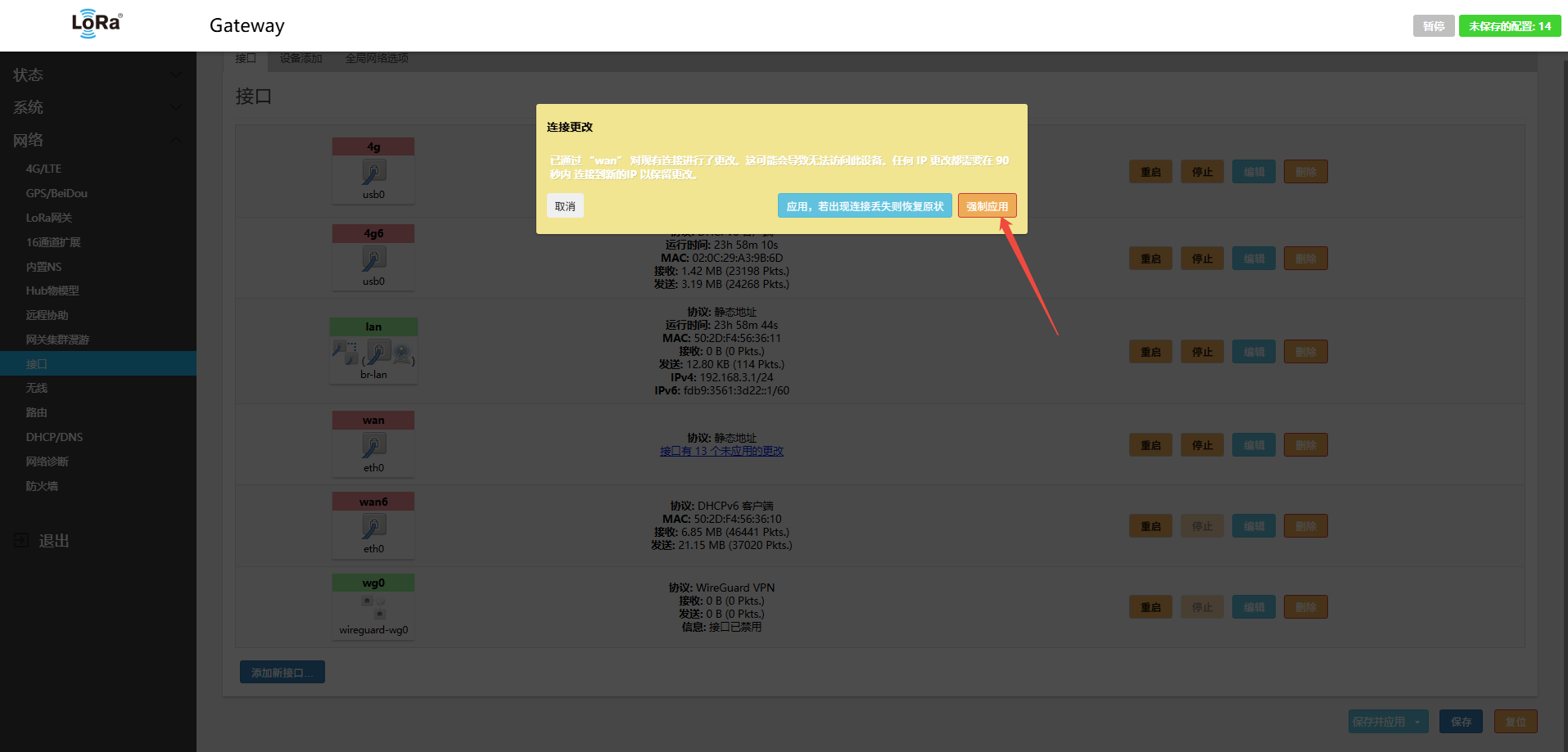Click the logout icon beside 退出
Image resolution: width=1568 pixels, height=752 pixels.
click(21, 540)
